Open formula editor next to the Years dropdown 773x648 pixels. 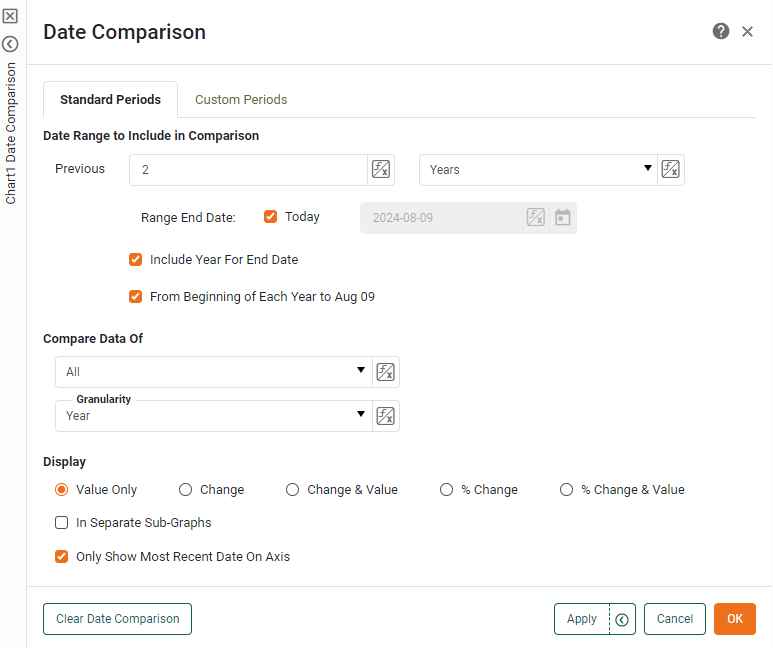pos(671,170)
